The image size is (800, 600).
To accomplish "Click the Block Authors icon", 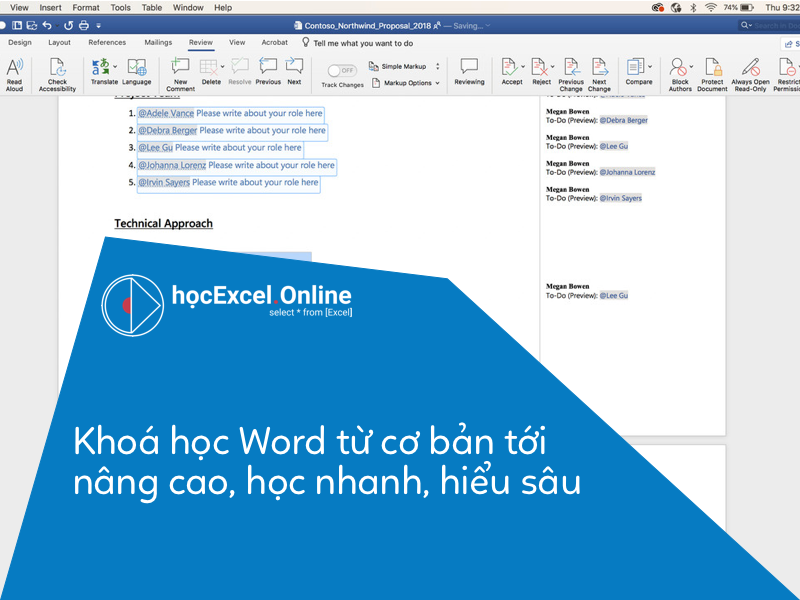I will click(678, 67).
